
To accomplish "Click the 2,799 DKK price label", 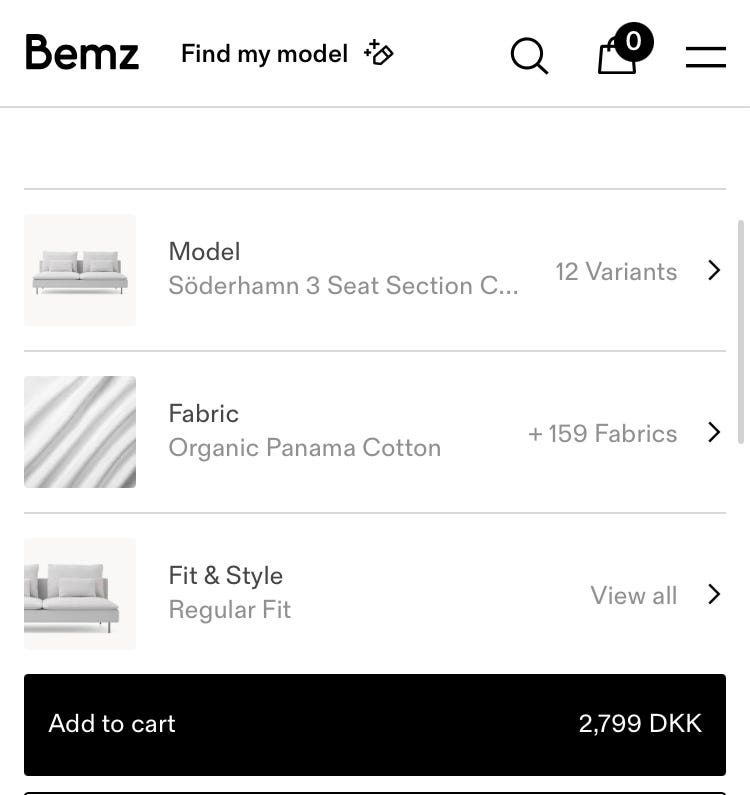I will (640, 724).
